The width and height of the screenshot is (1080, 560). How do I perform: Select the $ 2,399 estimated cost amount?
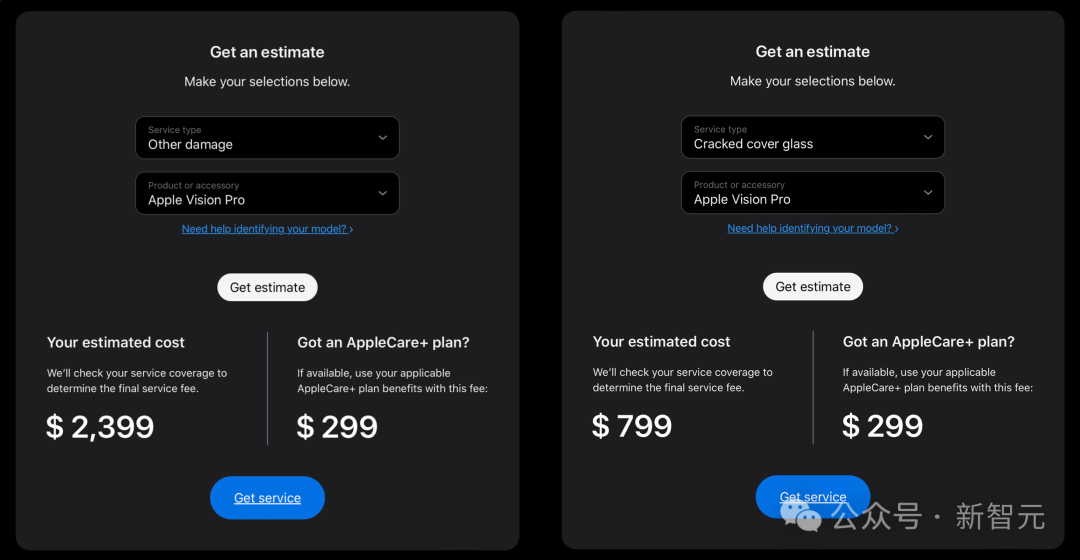pos(100,427)
